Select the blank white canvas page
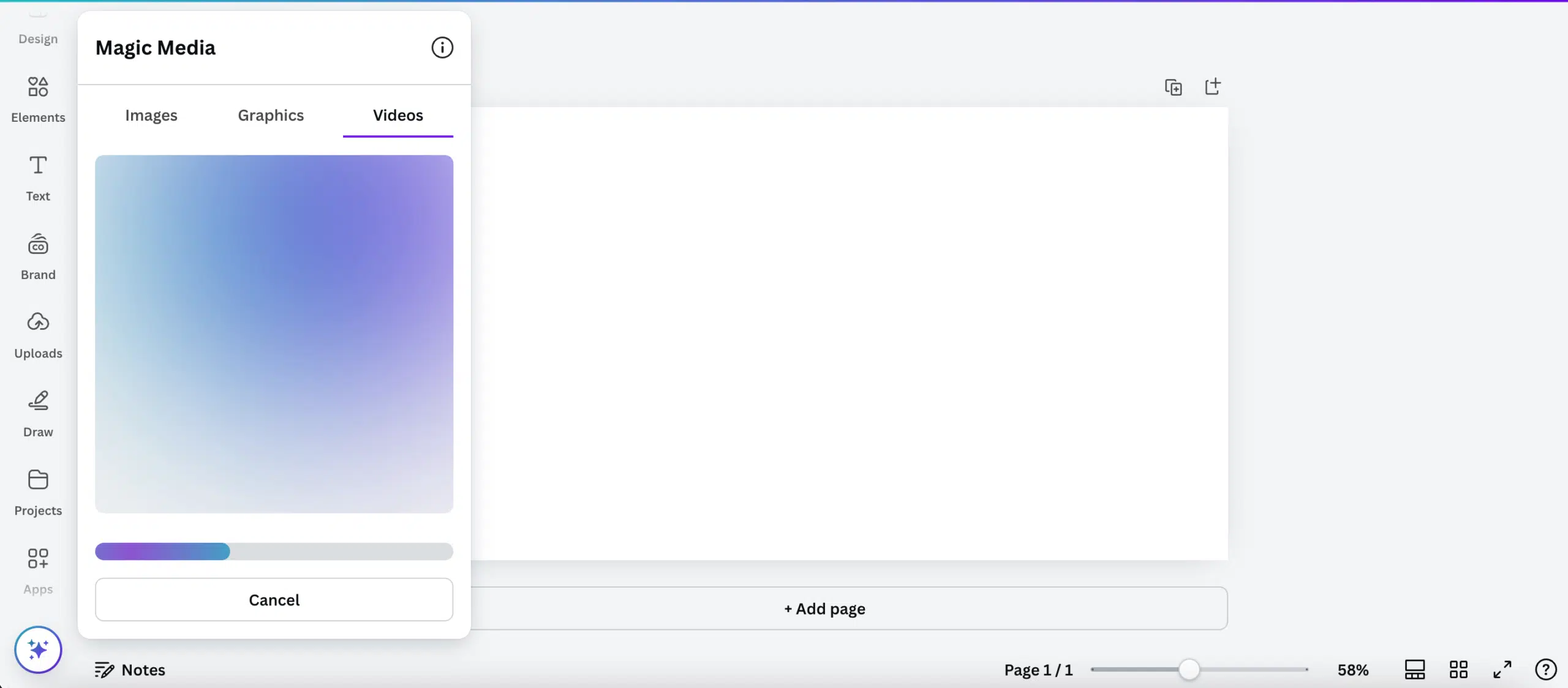1568x688 pixels. click(x=850, y=334)
